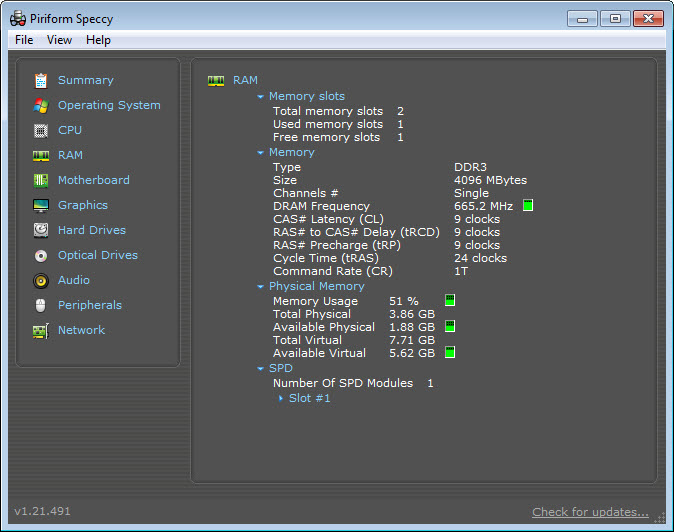Viewport: 674px width, 532px height.
Task: Select the Motherboard section label
Action: click(x=94, y=180)
